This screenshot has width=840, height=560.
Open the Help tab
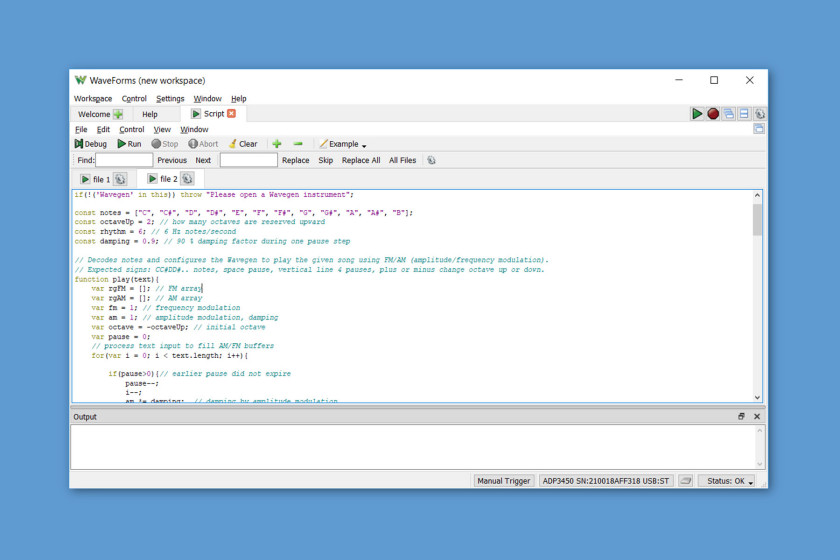[149, 114]
